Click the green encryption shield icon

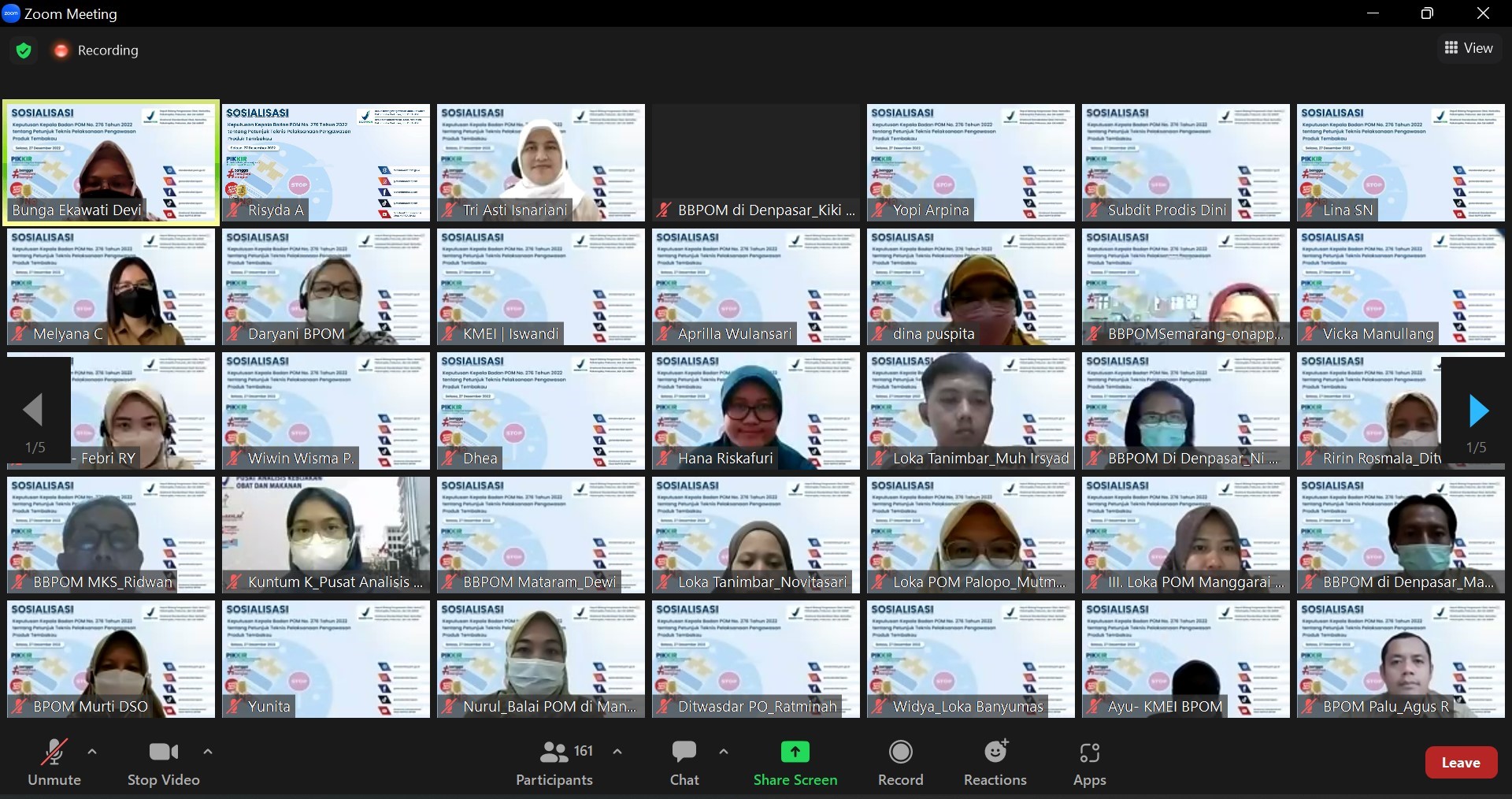[x=24, y=50]
